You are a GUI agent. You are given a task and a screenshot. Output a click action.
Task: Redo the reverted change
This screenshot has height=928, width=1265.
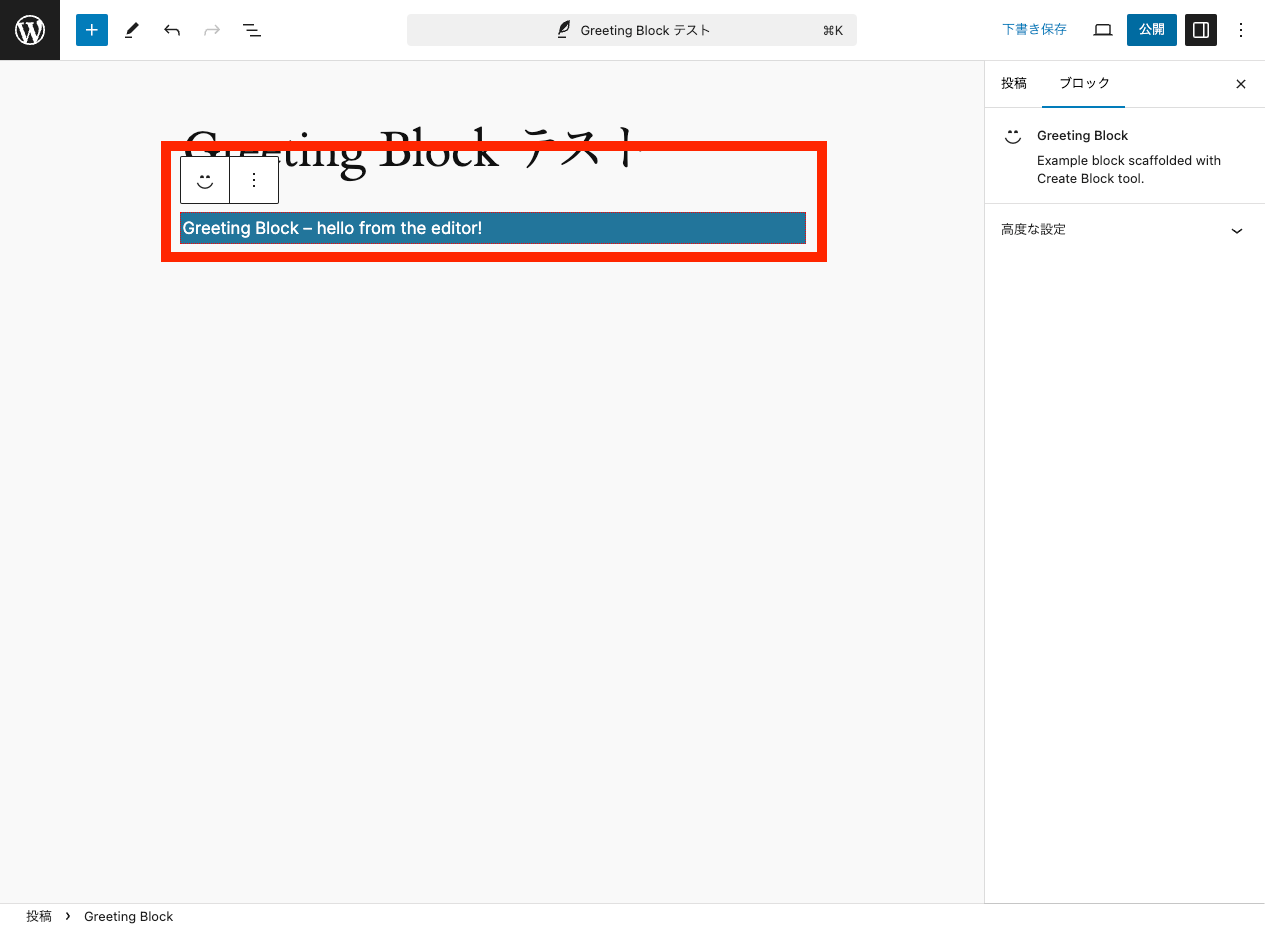coord(212,30)
